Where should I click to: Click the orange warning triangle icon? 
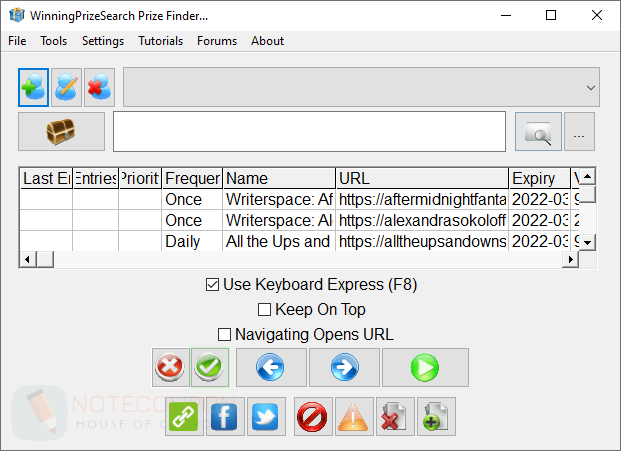click(x=354, y=417)
